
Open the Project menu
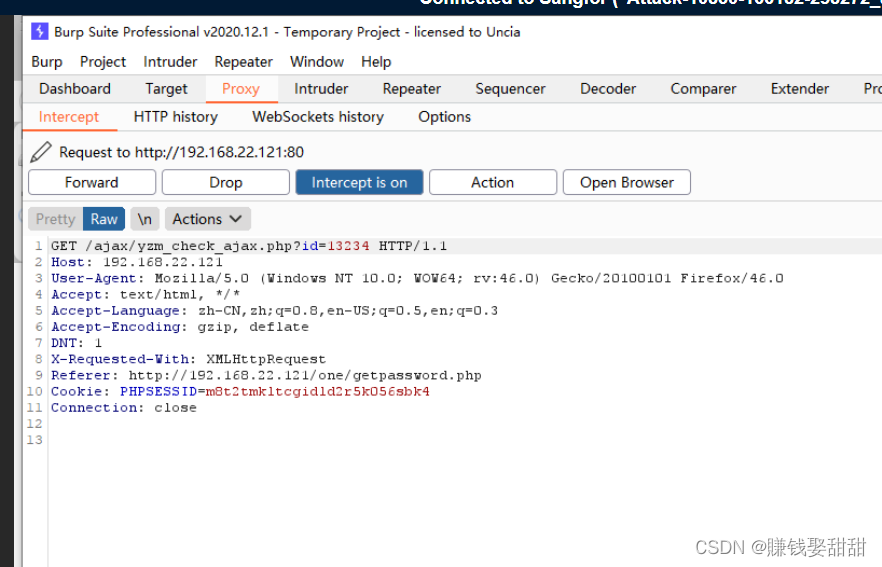pyautogui.click(x=103, y=62)
